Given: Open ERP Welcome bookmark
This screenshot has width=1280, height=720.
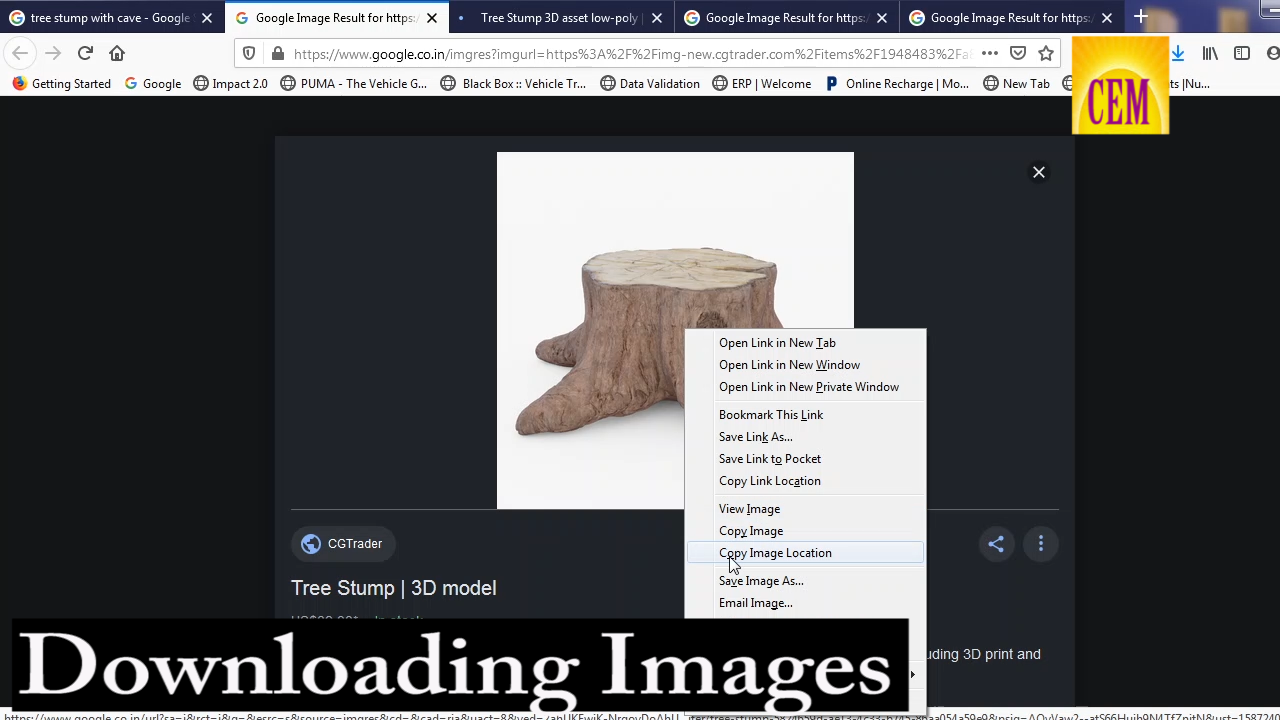Looking at the screenshot, I should (762, 84).
